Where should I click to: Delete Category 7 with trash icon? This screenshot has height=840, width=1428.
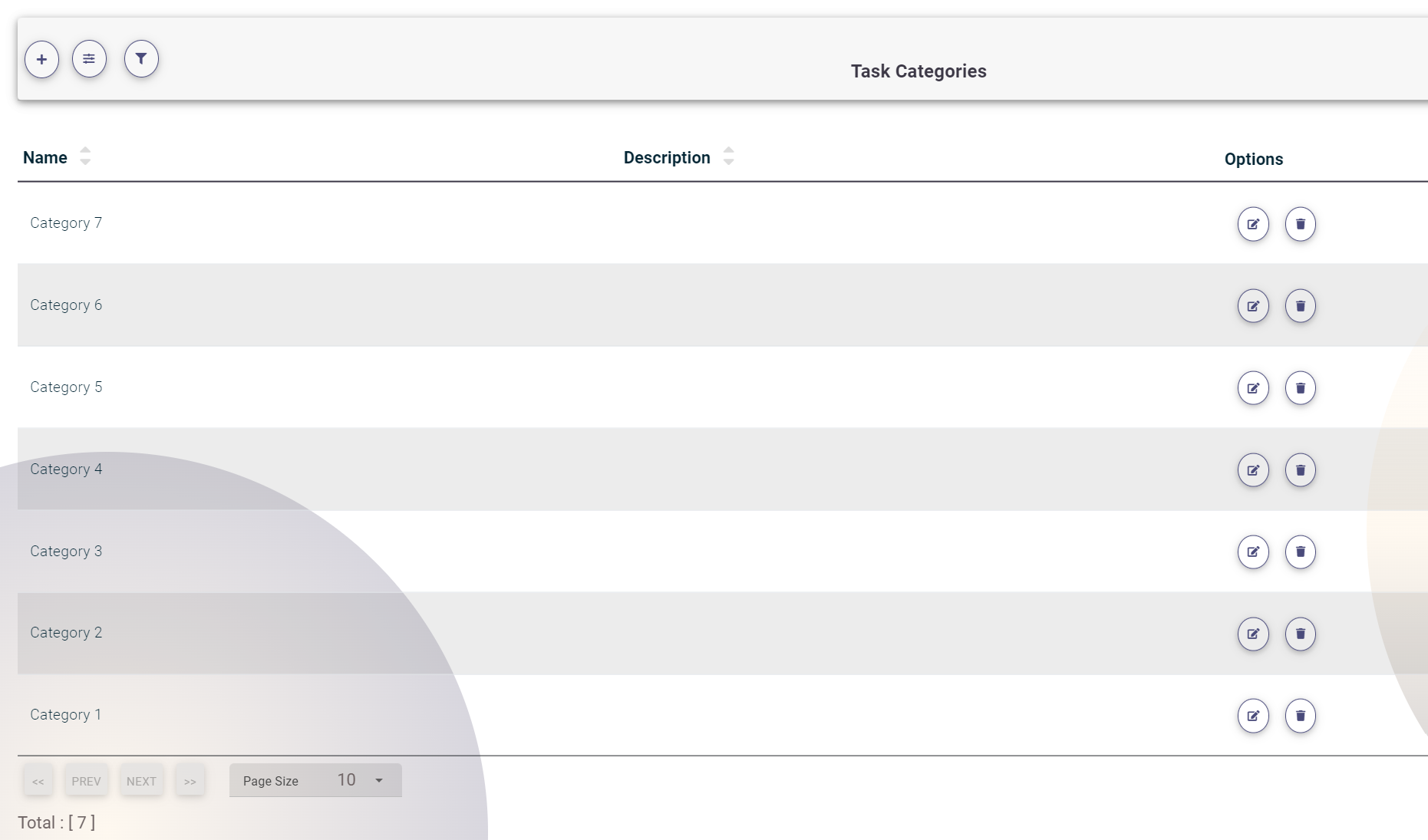click(1300, 225)
